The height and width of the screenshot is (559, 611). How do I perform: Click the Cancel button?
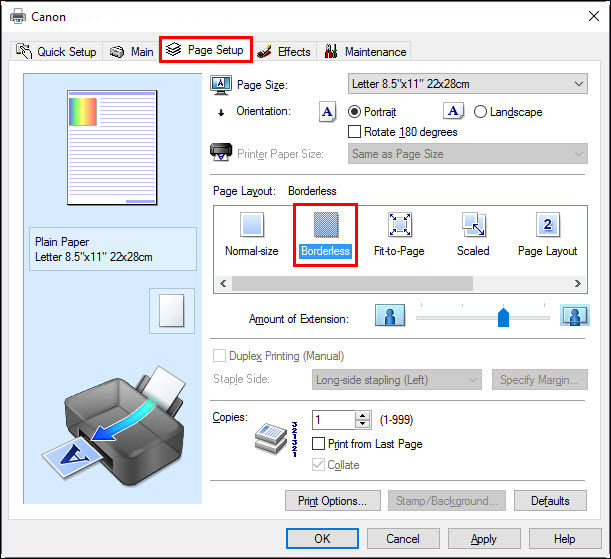403,539
